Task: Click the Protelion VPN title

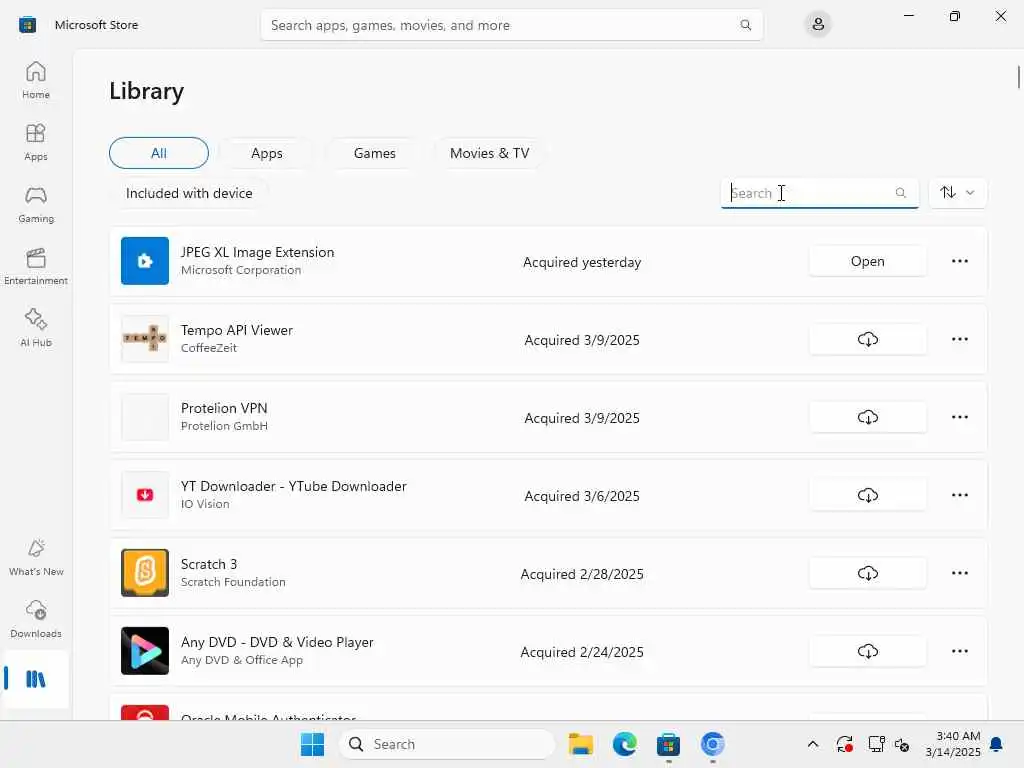Action: (x=224, y=408)
